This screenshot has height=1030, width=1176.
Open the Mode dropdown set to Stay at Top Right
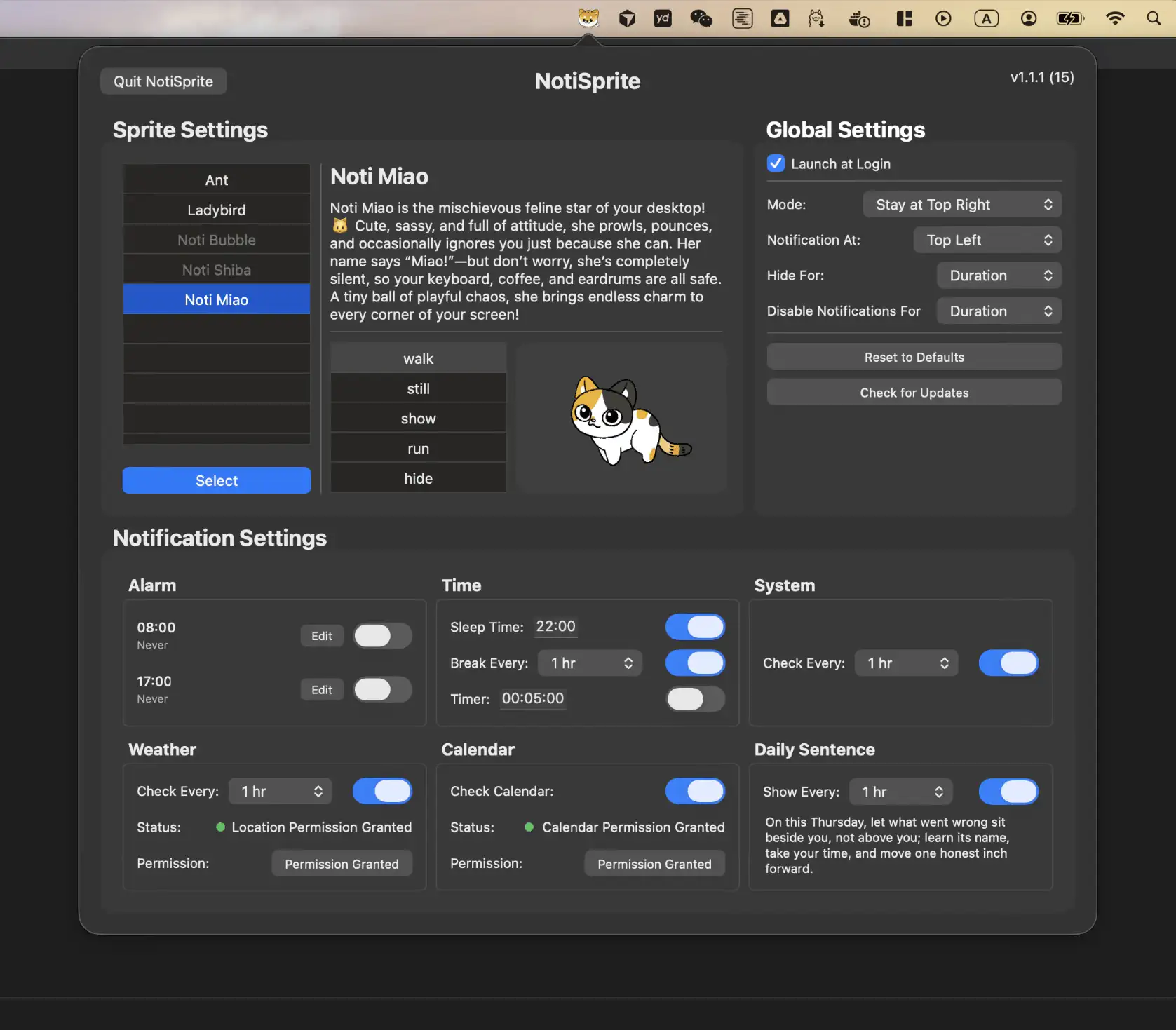(962, 205)
